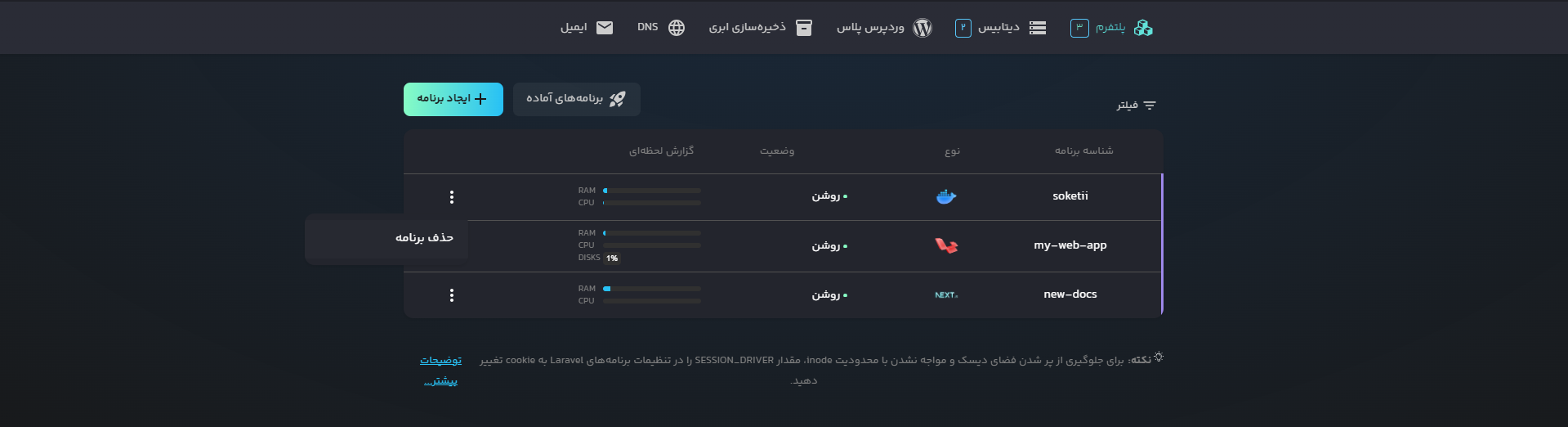Click the شناسه برنامه column header
Viewport: 1568px width, 427px height.
point(1083,151)
